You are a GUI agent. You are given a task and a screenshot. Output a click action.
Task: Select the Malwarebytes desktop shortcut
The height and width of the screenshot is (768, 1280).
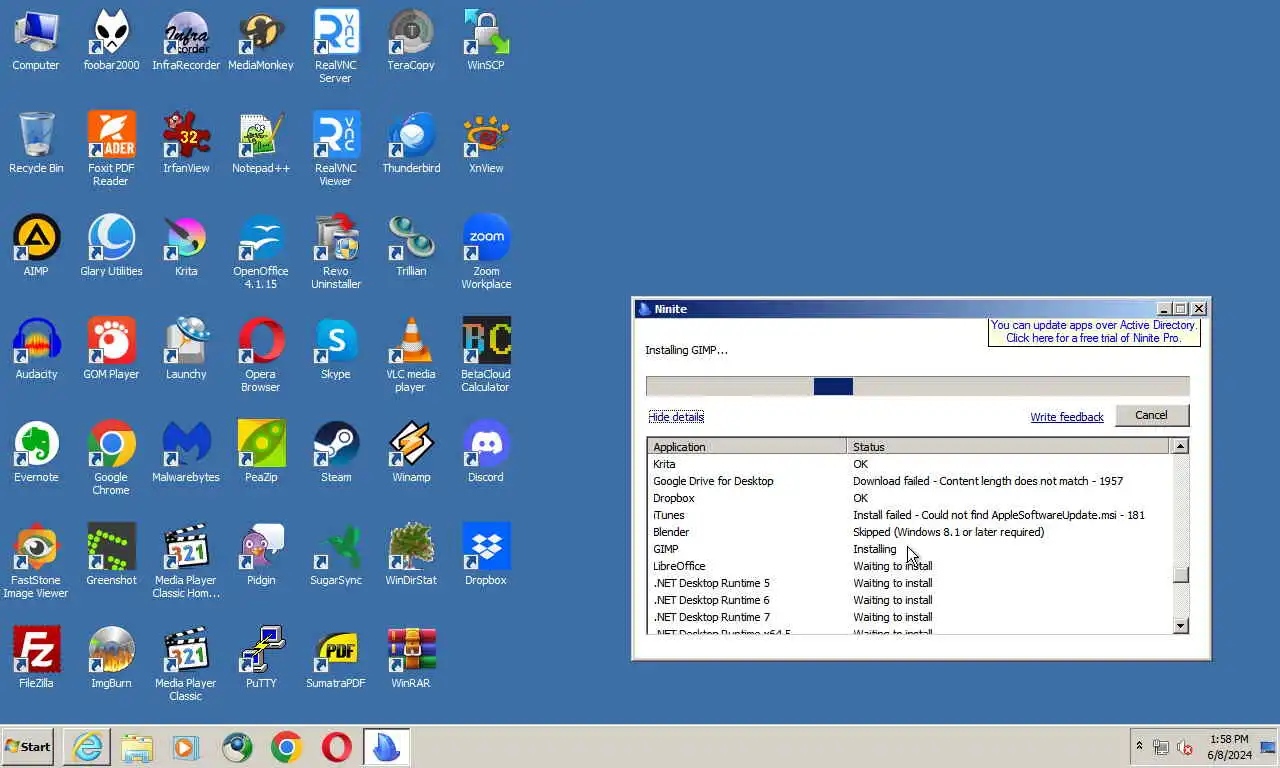click(x=186, y=453)
